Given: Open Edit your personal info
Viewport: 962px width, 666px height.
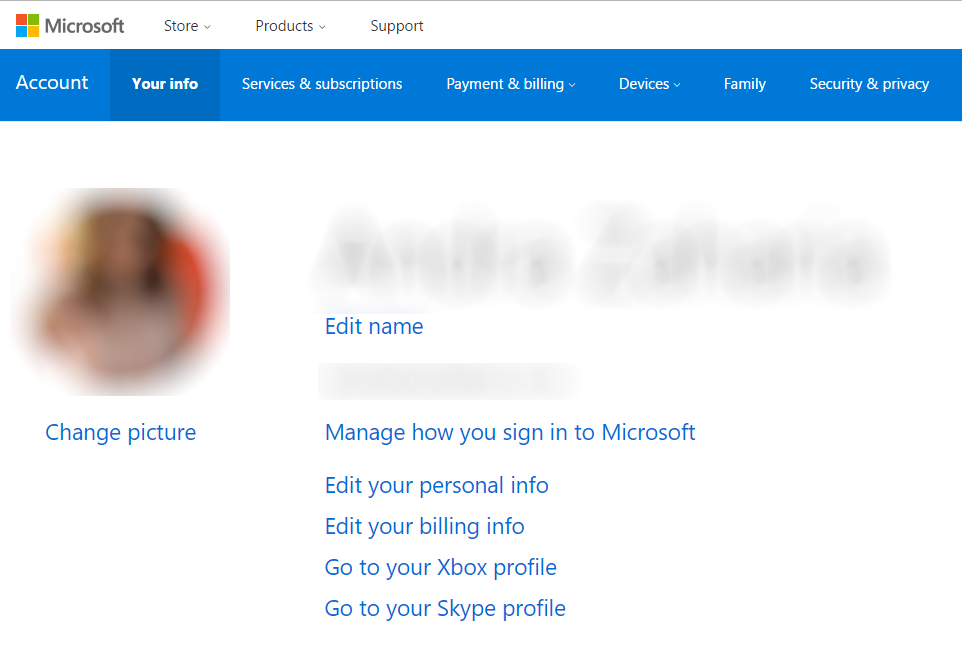Looking at the screenshot, I should (x=436, y=485).
